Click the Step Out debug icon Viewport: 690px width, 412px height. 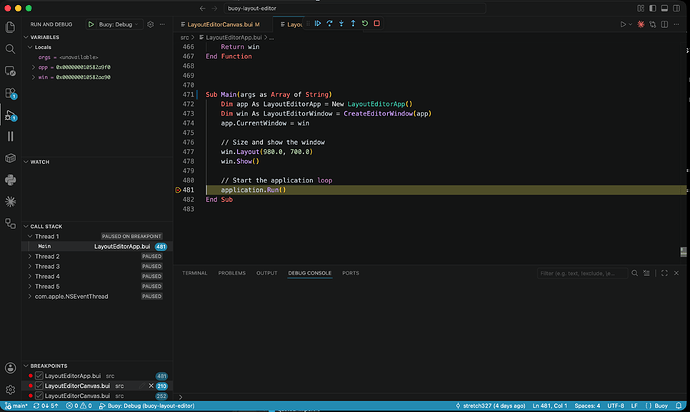coord(353,23)
